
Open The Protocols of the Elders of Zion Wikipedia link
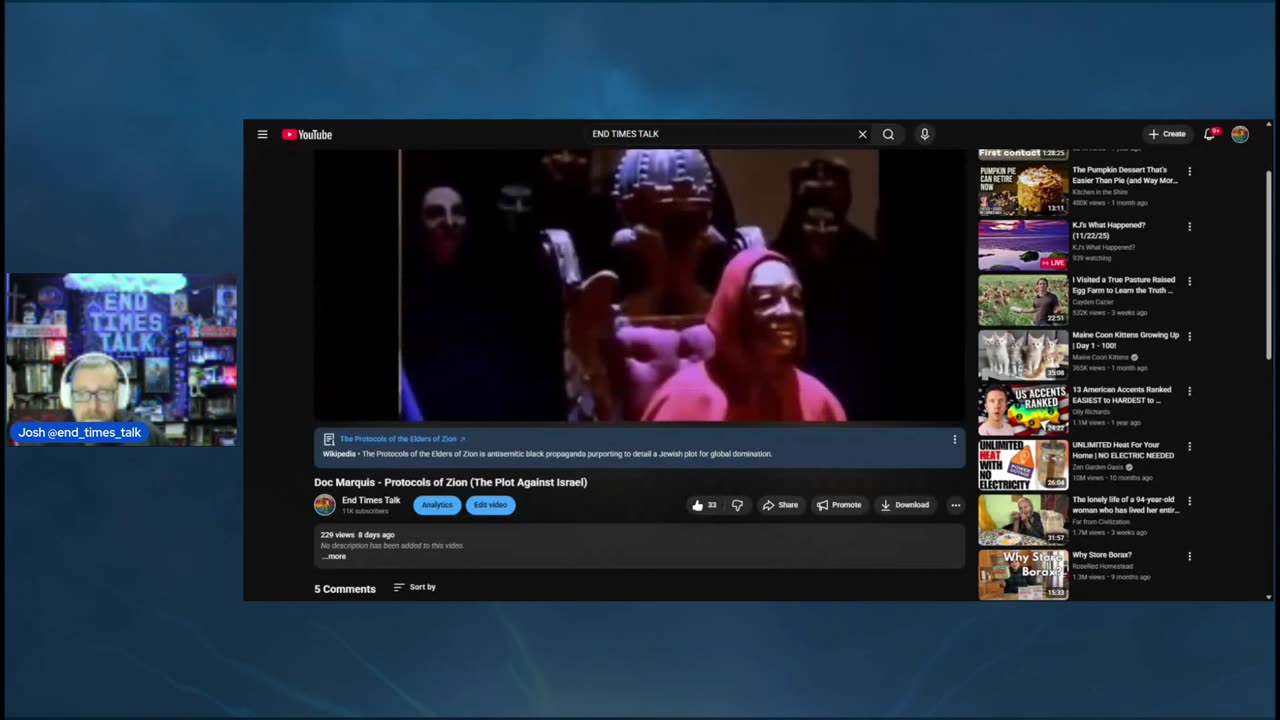click(x=402, y=439)
